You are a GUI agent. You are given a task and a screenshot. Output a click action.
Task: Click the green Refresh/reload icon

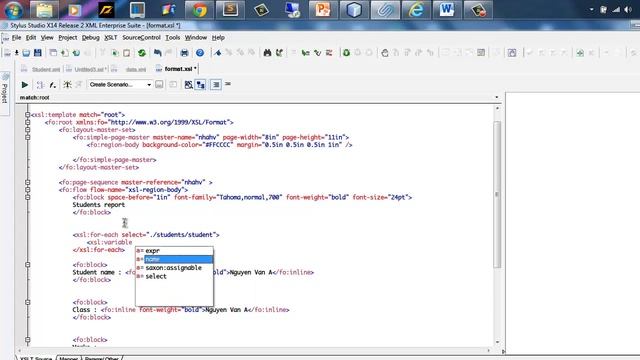pos(142,53)
